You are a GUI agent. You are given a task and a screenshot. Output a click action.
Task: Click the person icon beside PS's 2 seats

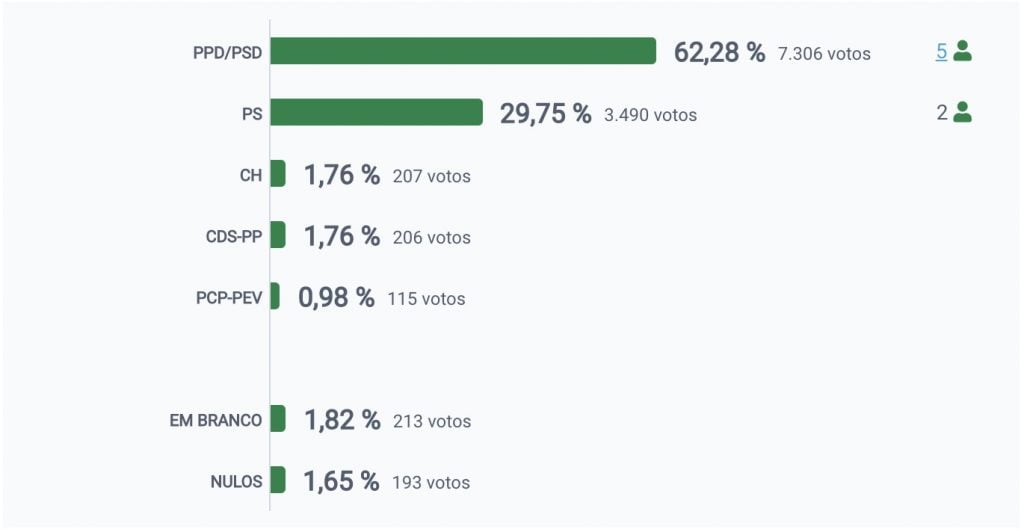tap(963, 112)
